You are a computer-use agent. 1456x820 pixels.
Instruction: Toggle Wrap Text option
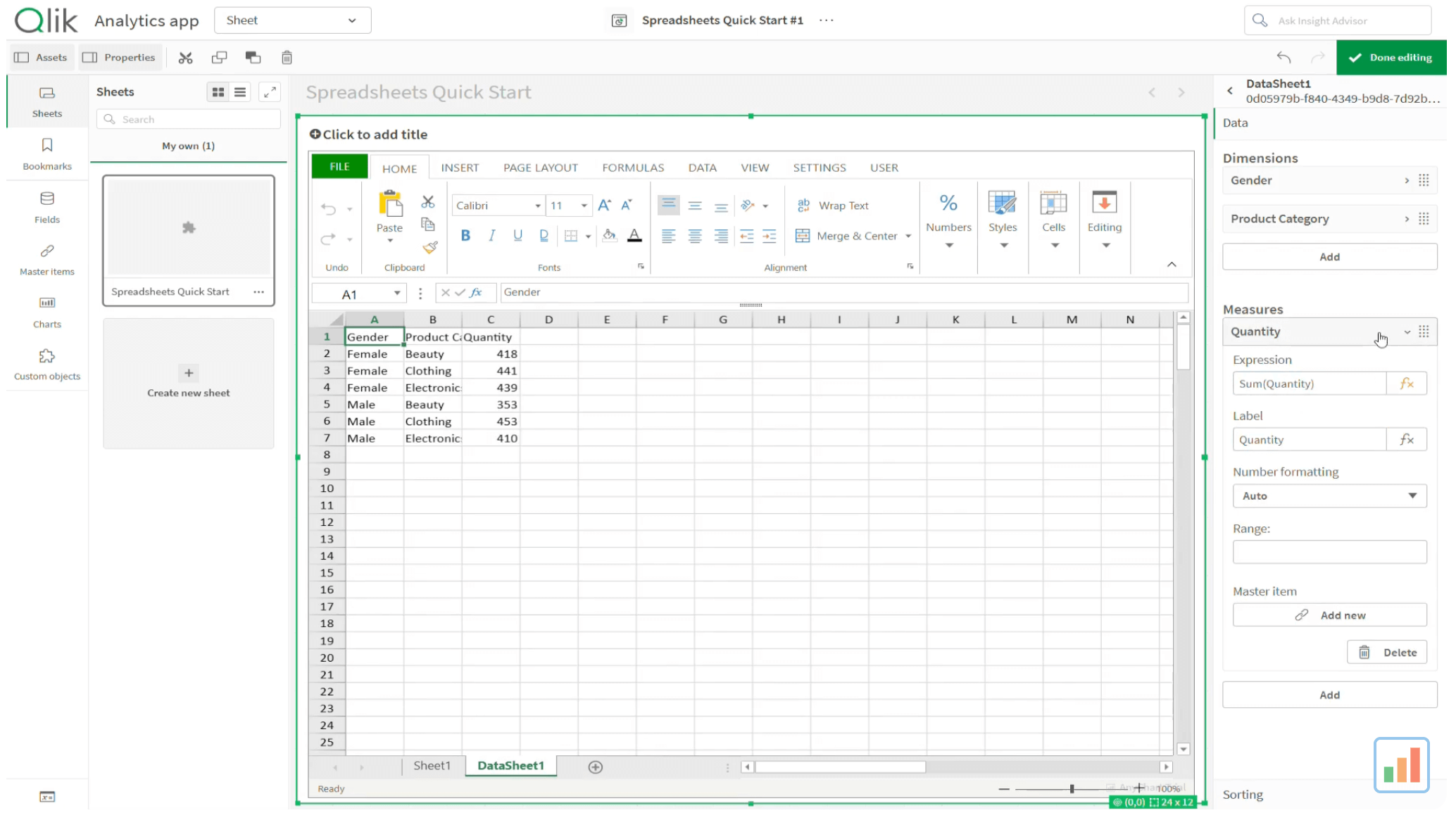click(833, 206)
